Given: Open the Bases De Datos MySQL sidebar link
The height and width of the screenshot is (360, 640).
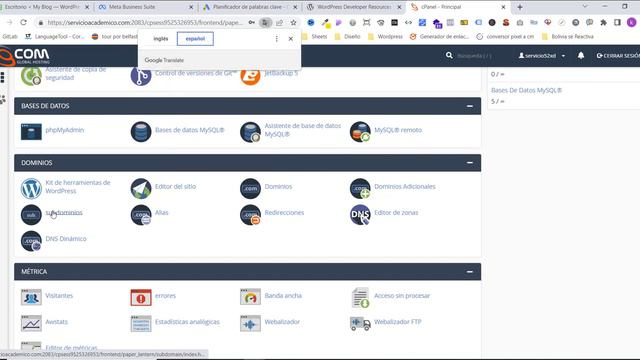Looking at the screenshot, I should [526, 90].
